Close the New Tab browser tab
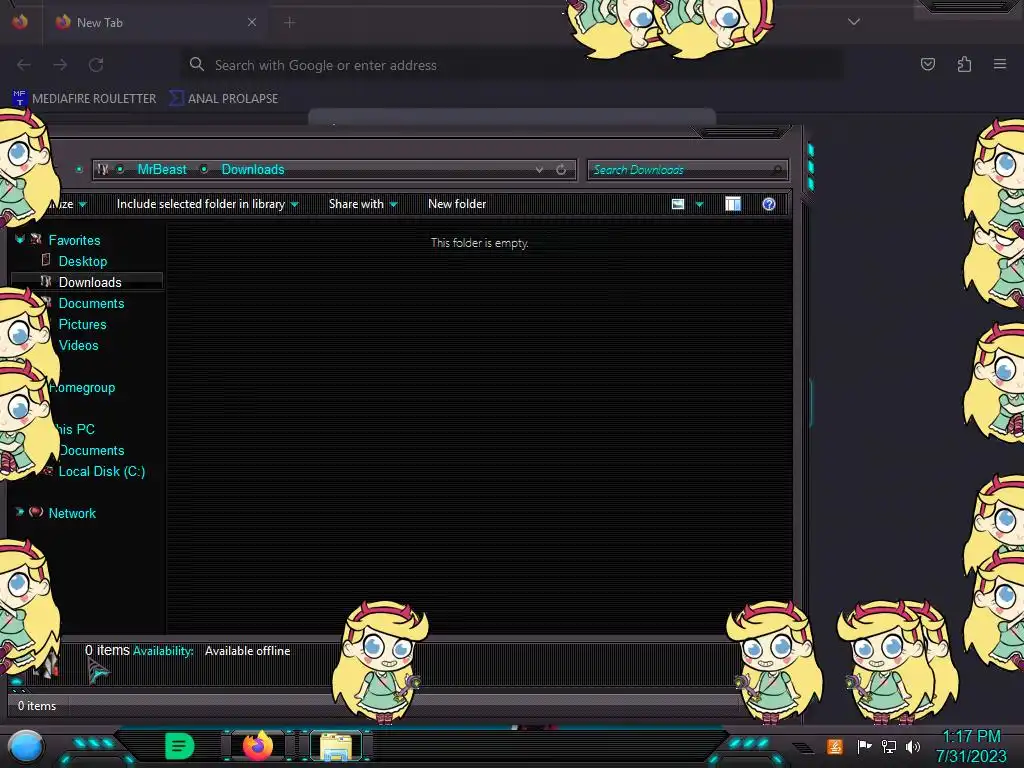This screenshot has width=1024, height=768. click(x=251, y=22)
